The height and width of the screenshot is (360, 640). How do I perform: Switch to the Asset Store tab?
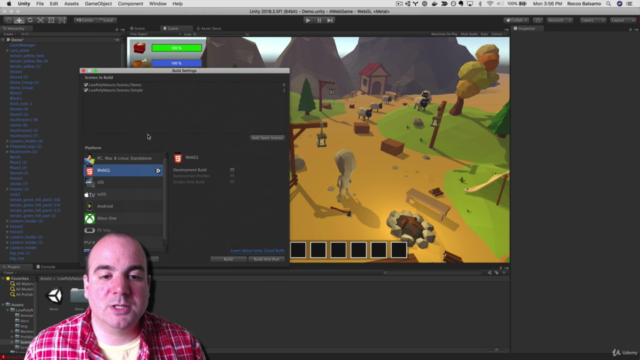pos(209,29)
